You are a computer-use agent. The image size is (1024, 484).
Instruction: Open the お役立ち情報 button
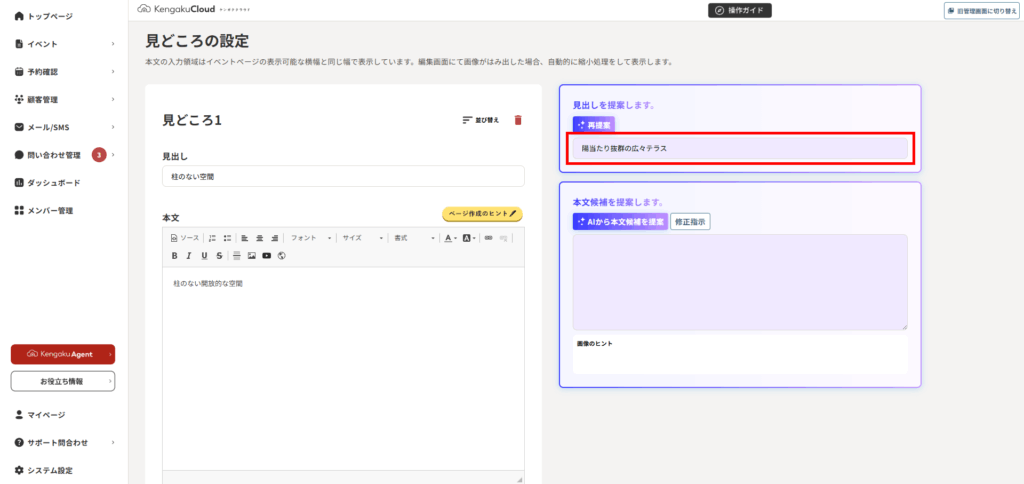(x=63, y=381)
